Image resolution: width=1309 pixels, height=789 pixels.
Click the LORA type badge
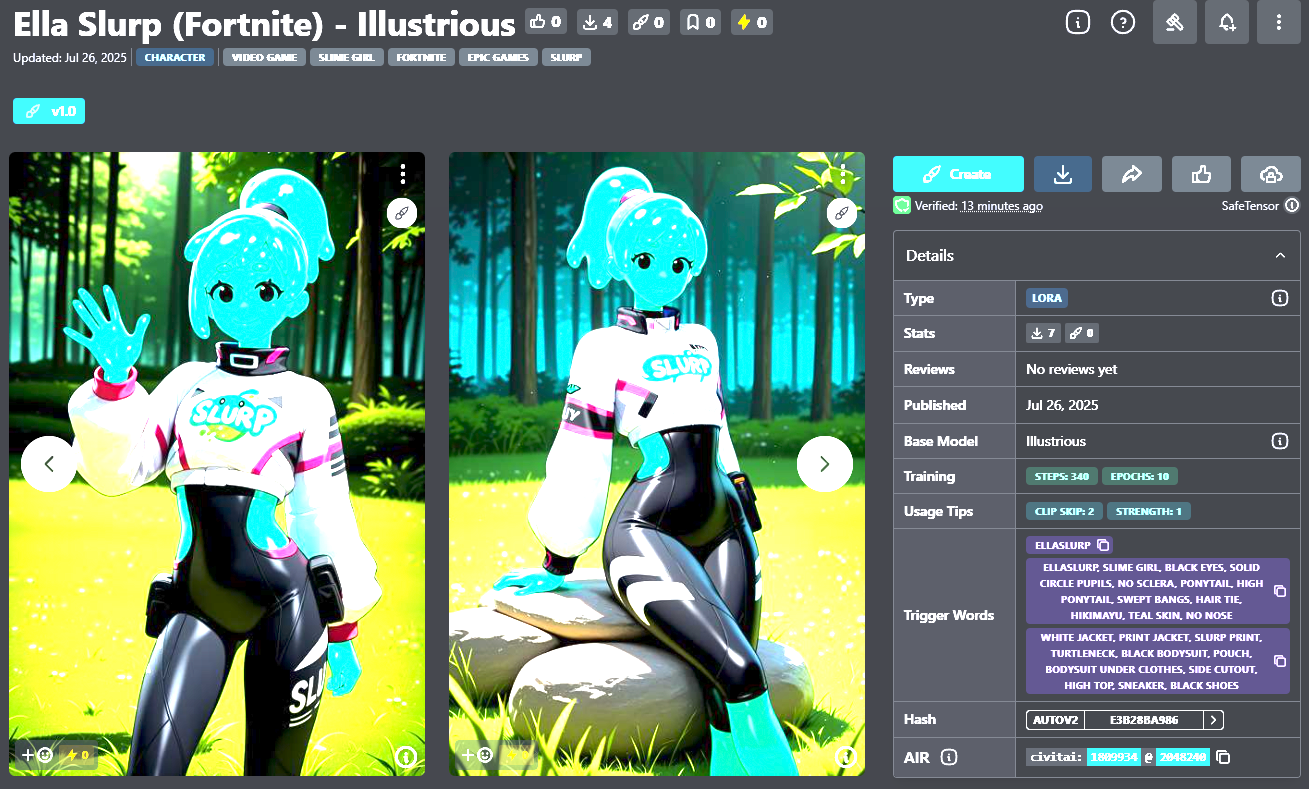(x=1047, y=298)
